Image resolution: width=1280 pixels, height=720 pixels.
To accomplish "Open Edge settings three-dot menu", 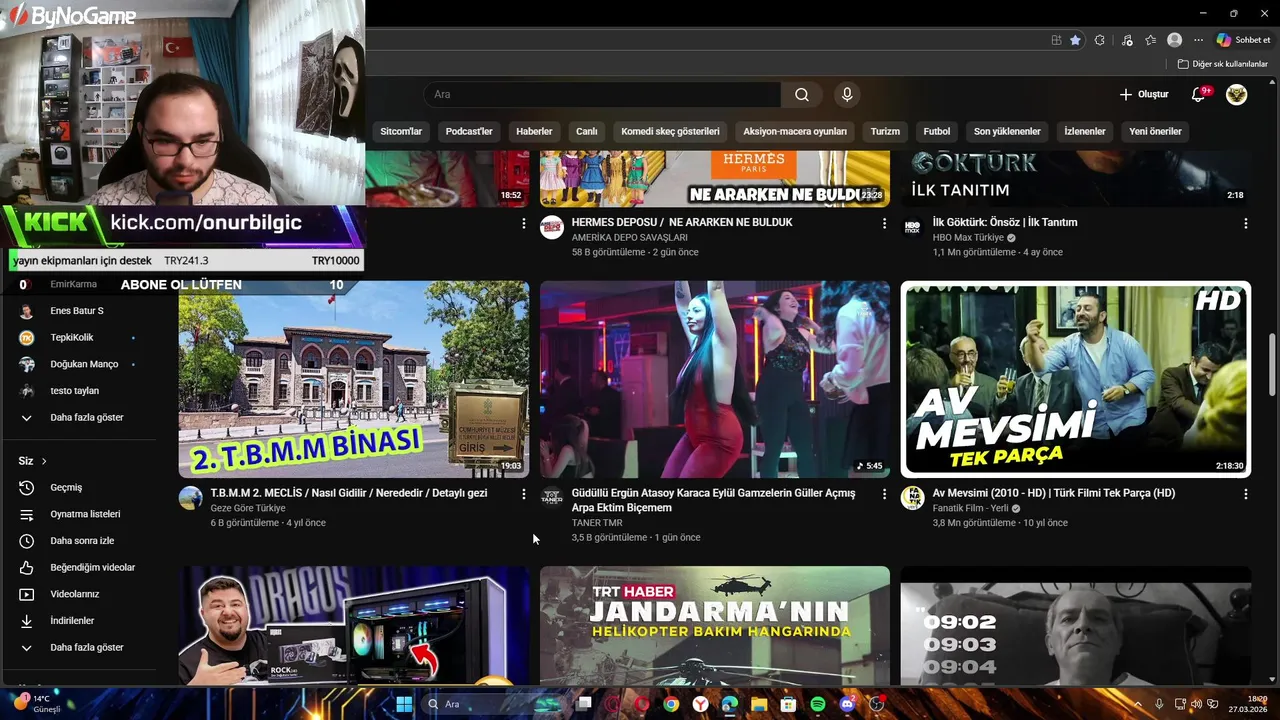I will pyautogui.click(x=1198, y=40).
